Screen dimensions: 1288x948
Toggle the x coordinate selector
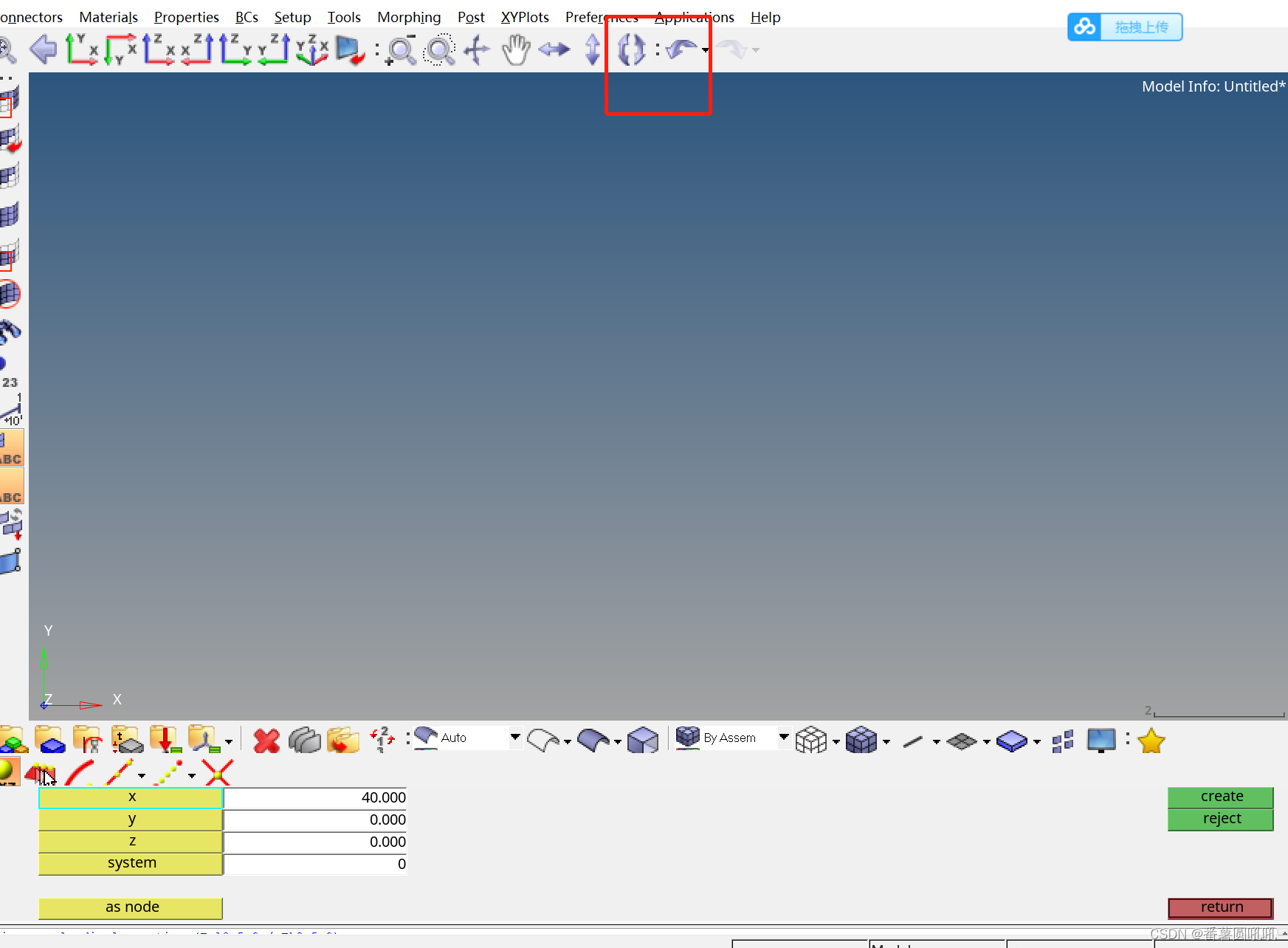tap(131, 797)
